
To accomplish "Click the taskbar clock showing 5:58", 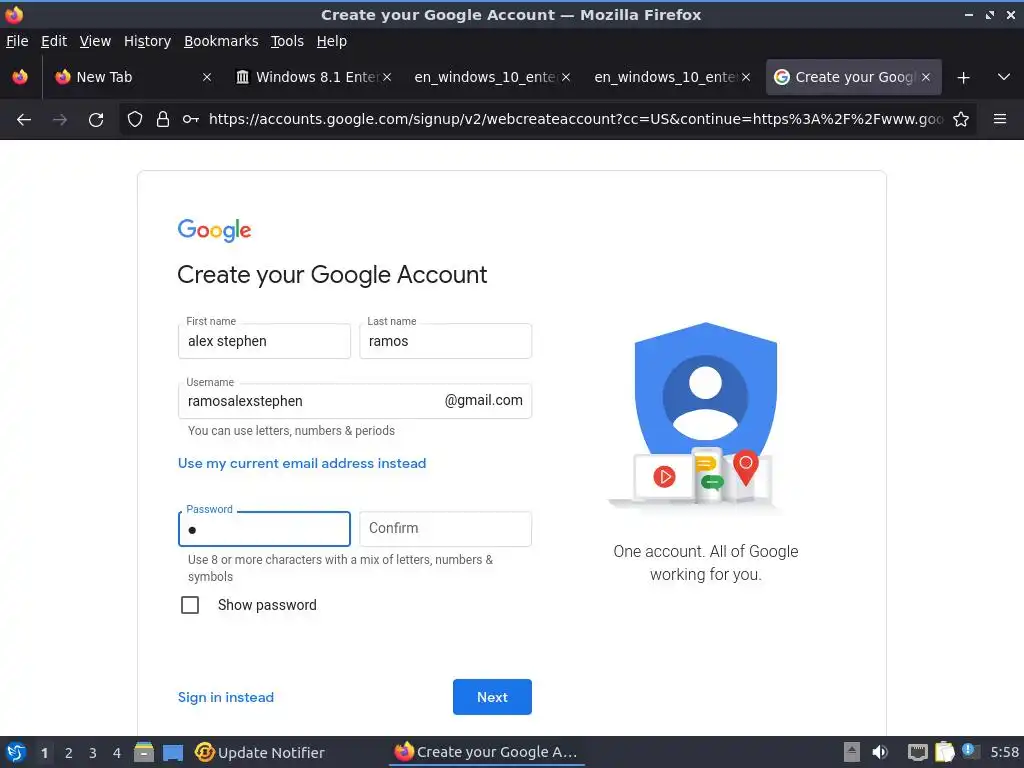I will pyautogui.click(x=1004, y=752).
